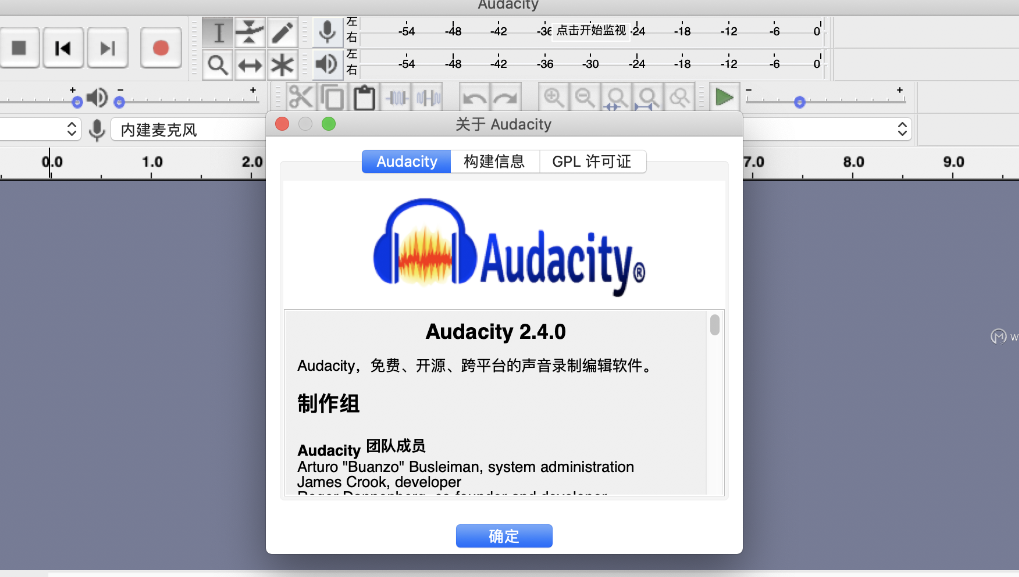Click the Paste clipboard icon
1019x577 pixels.
click(365, 97)
